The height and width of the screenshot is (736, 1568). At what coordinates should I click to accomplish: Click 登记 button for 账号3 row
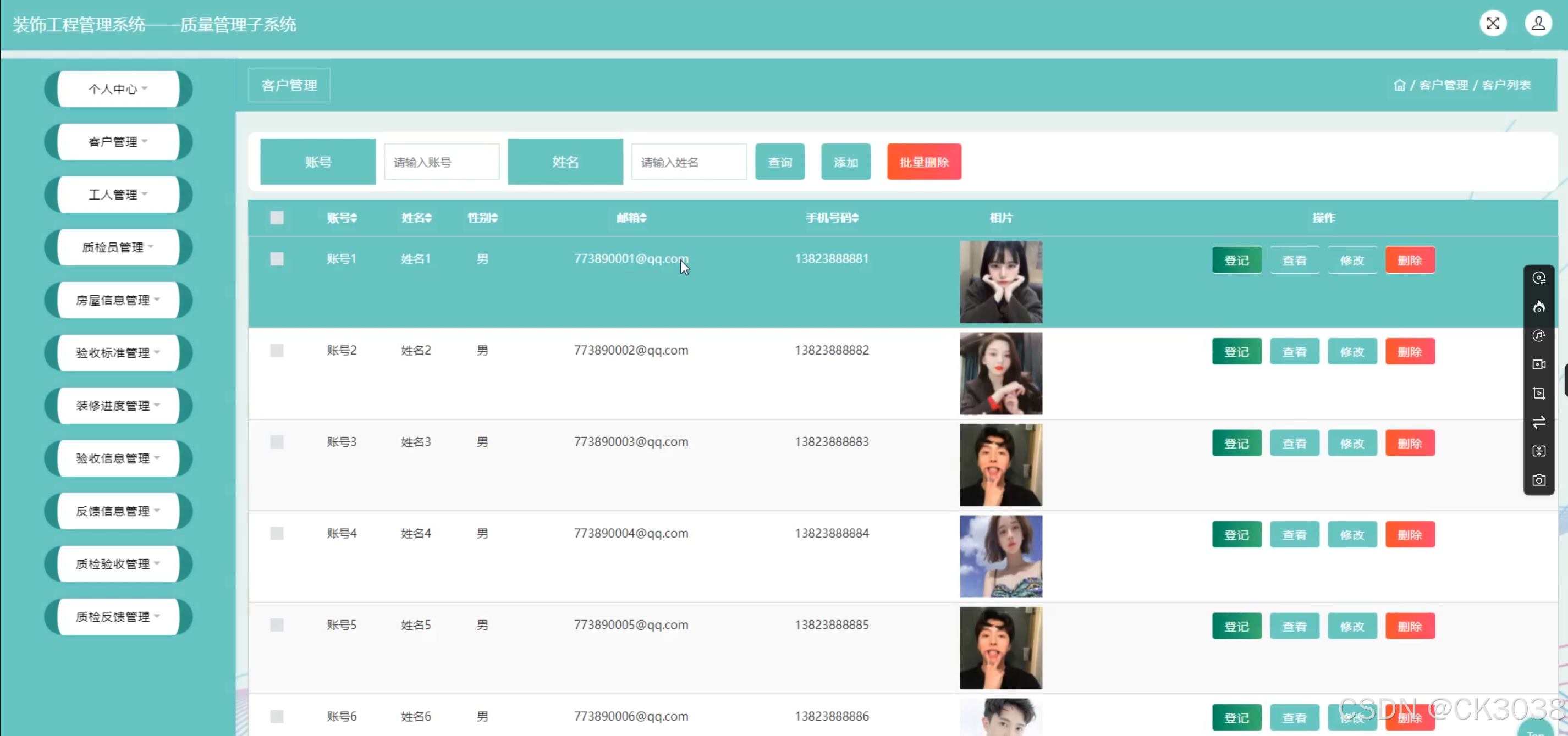[x=1236, y=444]
